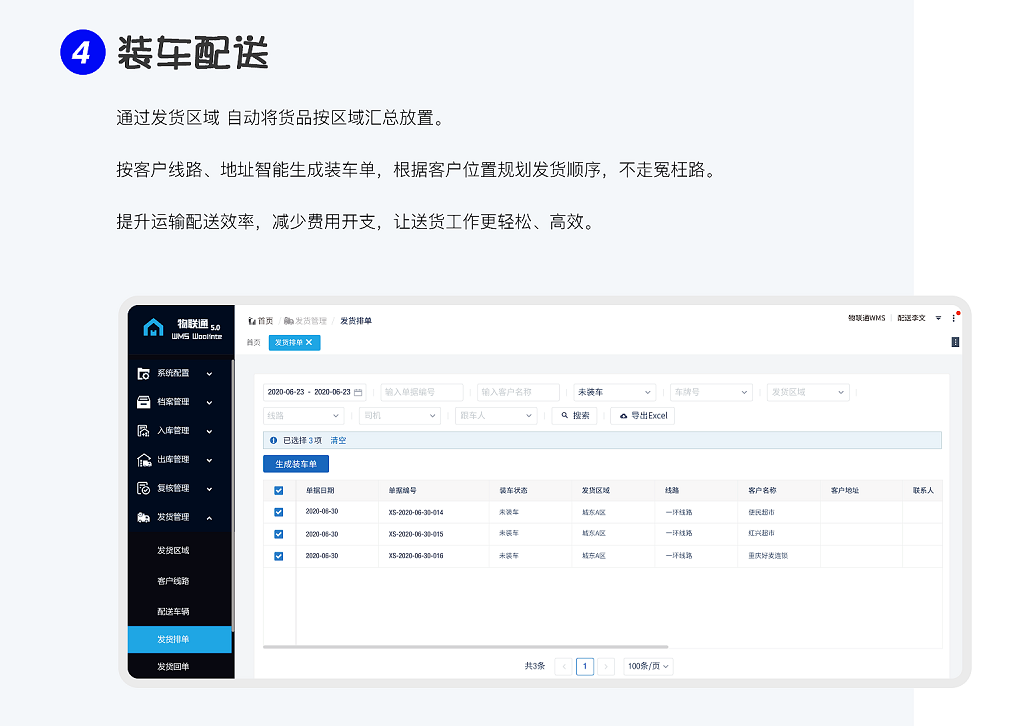Click the 出库管理 warehouse truck icon
This screenshot has width=1035, height=726.
pyautogui.click(x=144, y=460)
